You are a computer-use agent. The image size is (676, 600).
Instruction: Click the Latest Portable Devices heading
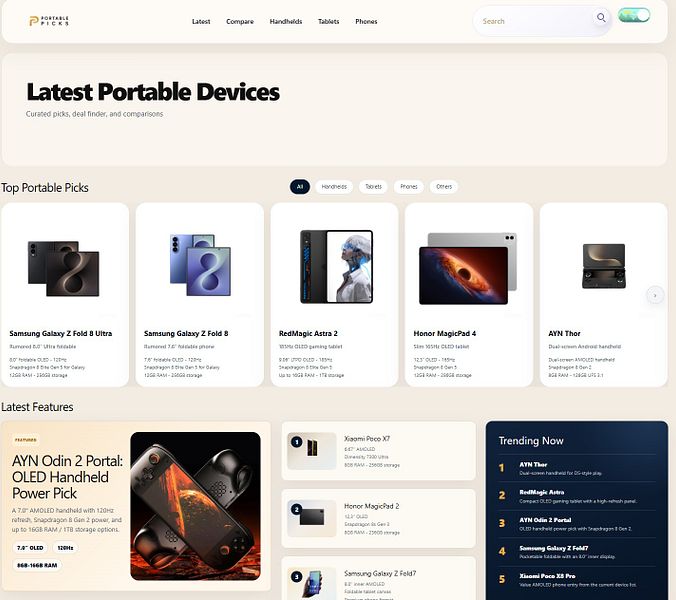coord(153,92)
